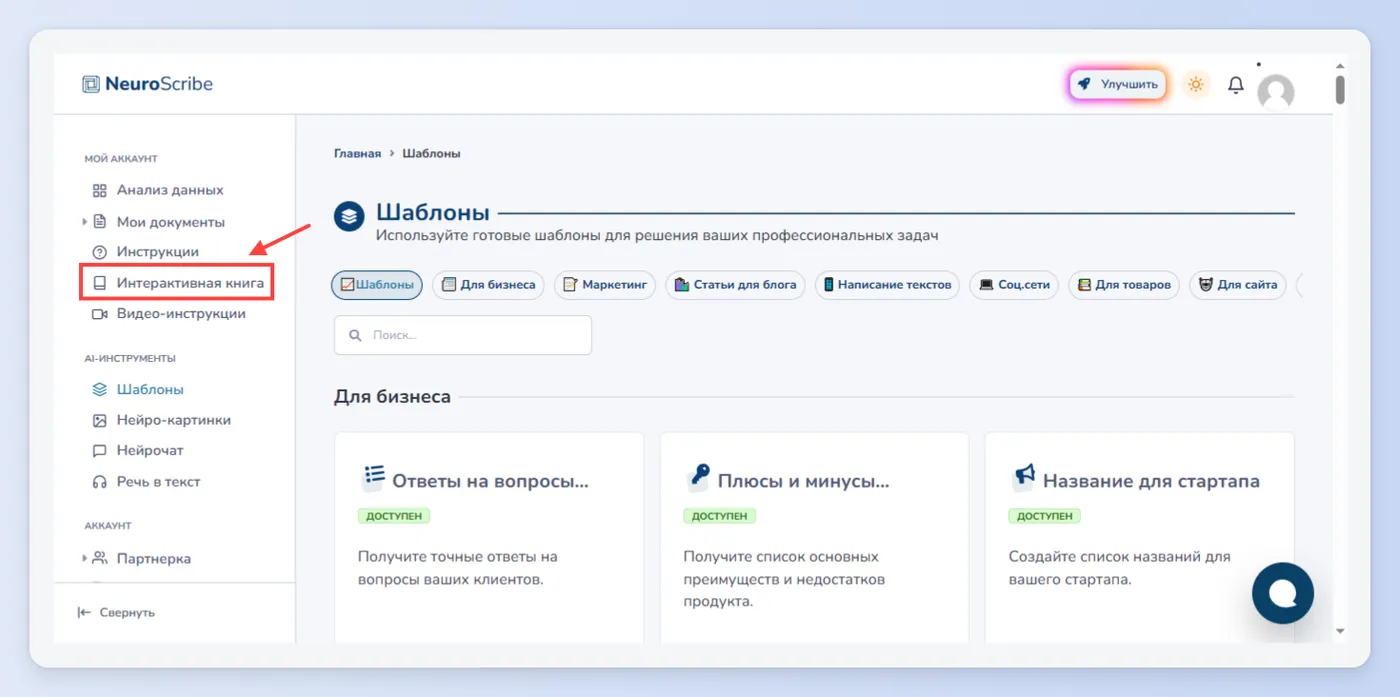Click the Анализ данных grid icon
The height and width of the screenshot is (697, 1400).
coord(99,190)
